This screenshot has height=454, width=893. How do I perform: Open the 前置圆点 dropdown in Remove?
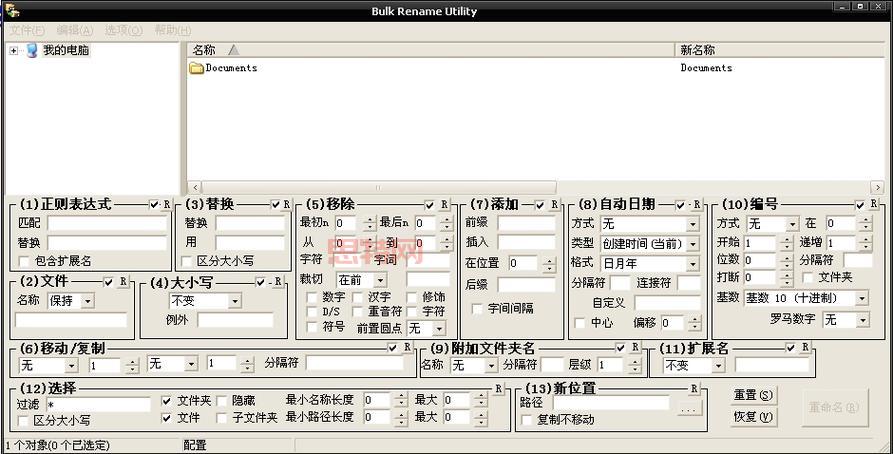click(x=439, y=329)
